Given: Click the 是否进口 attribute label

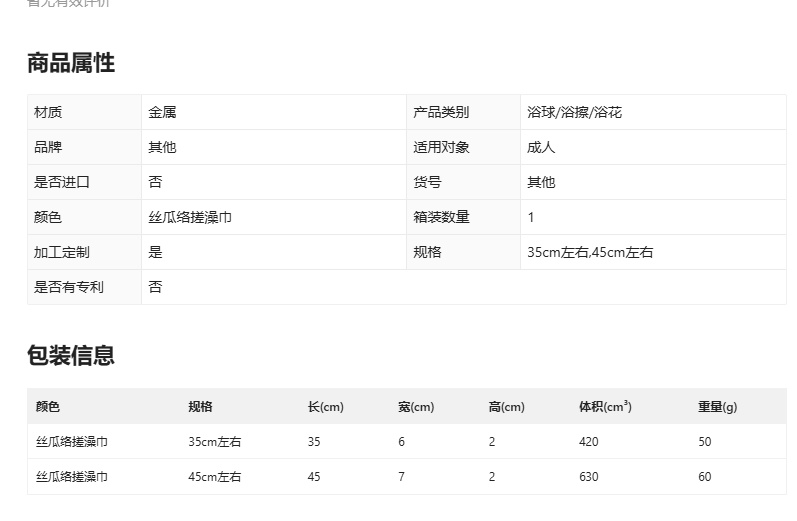Looking at the screenshot, I should (62, 182).
